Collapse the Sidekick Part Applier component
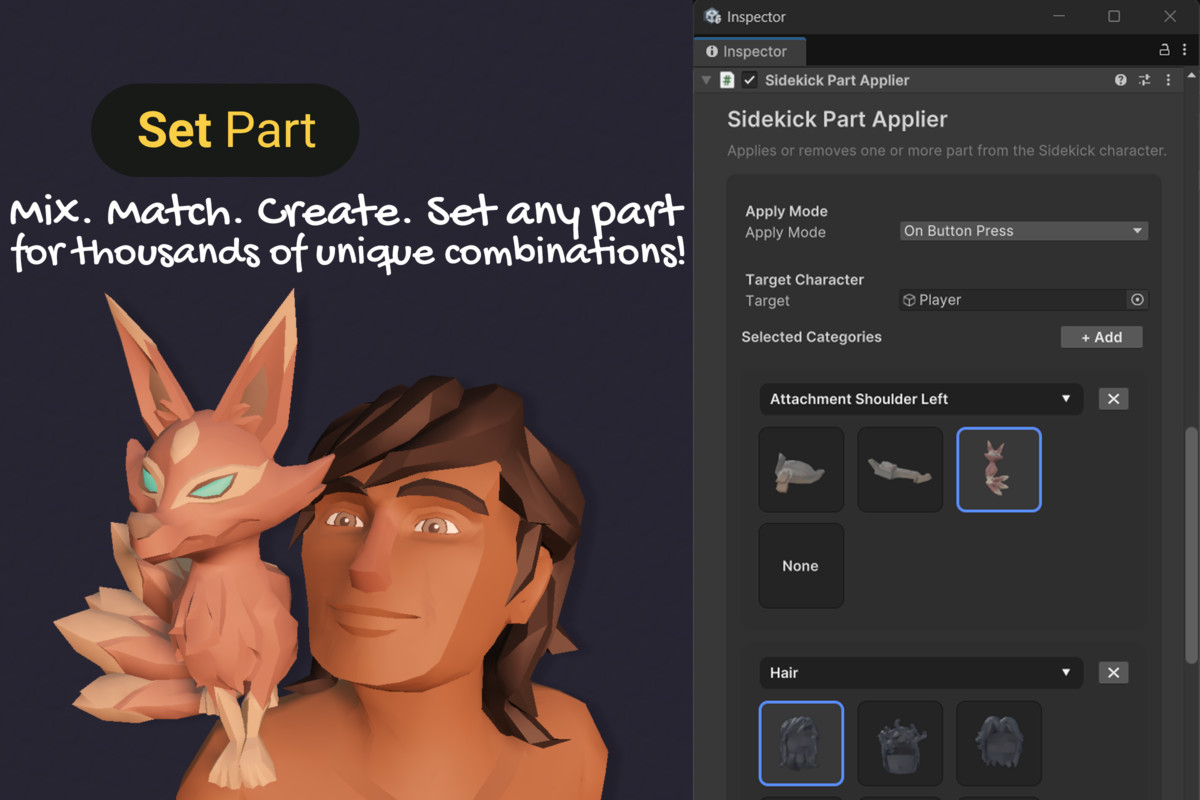Image resolution: width=1200 pixels, height=800 pixels. (x=706, y=80)
